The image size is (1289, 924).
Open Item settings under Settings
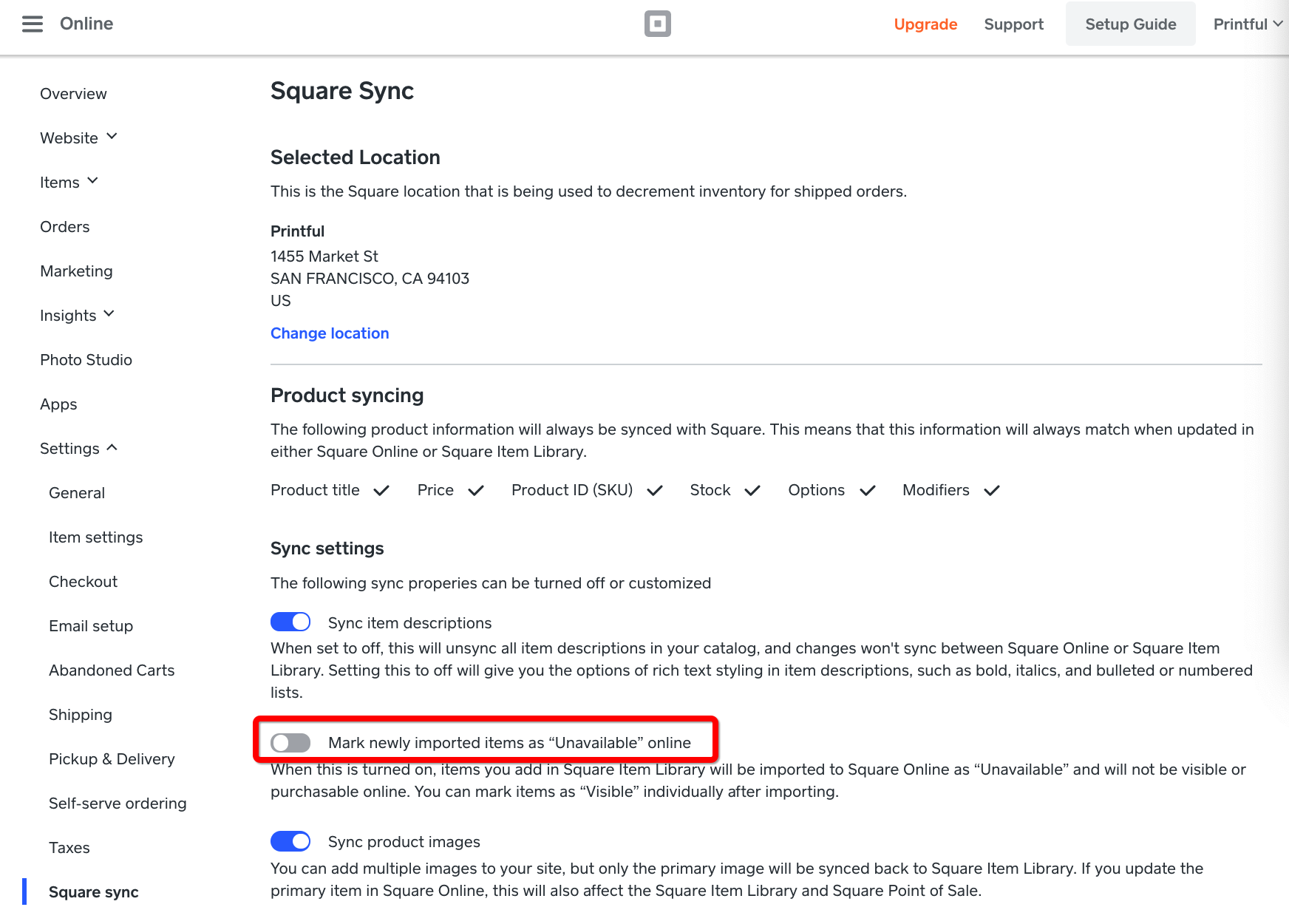(x=96, y=537)
